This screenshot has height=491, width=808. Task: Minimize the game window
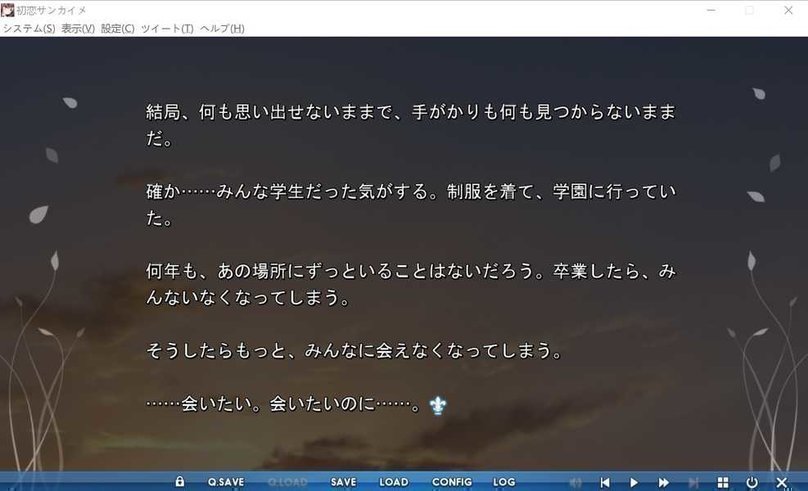711,10
